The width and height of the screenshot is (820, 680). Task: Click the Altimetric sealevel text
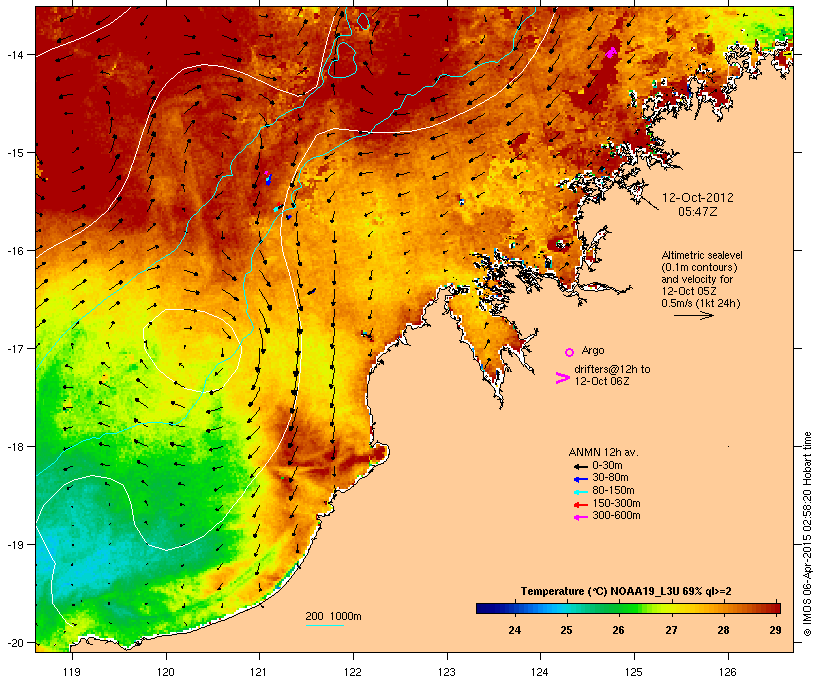point(702,255)
